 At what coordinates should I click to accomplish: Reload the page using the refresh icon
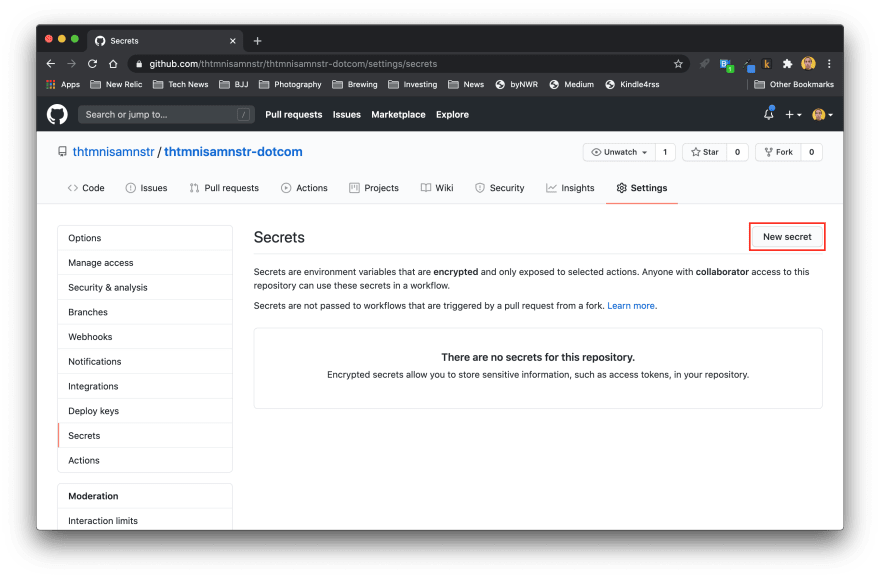click(94, 64)
